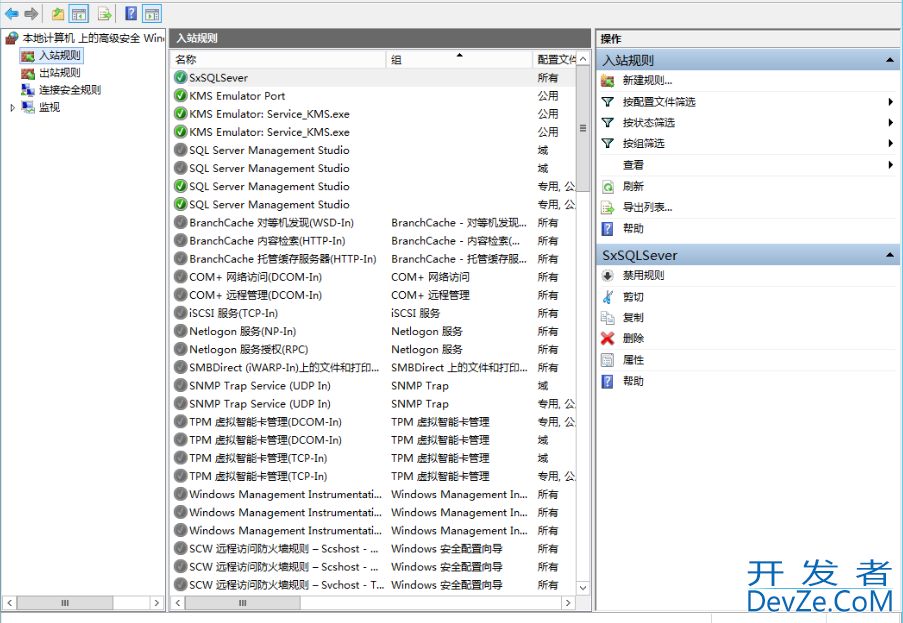Click the 属性 icon in actions
Viewport: 903px width, 623px height.
pos(608,360)
